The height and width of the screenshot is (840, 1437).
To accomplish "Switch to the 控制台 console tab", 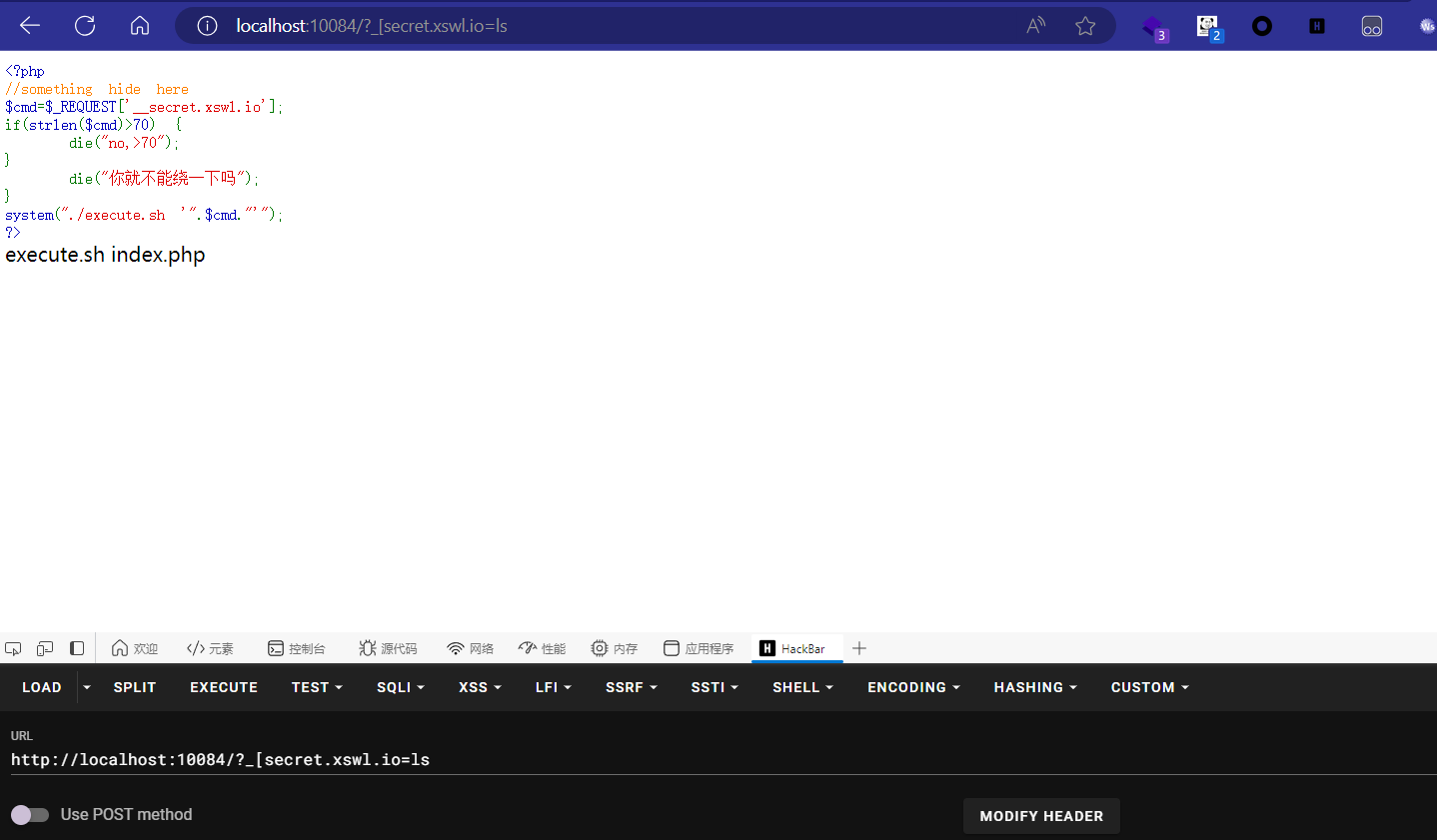I will tap(297, 648).
